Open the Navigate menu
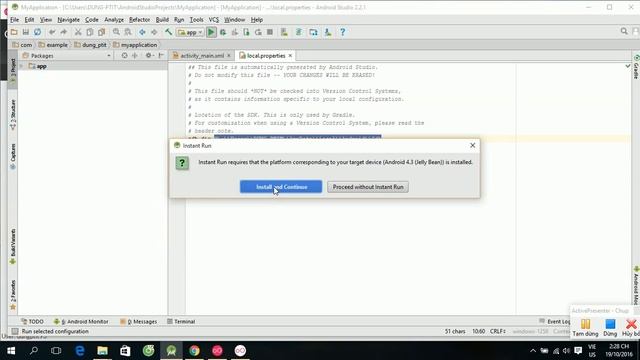The width and height of the screenshot is (640, 360). click(x=68, y=20)
